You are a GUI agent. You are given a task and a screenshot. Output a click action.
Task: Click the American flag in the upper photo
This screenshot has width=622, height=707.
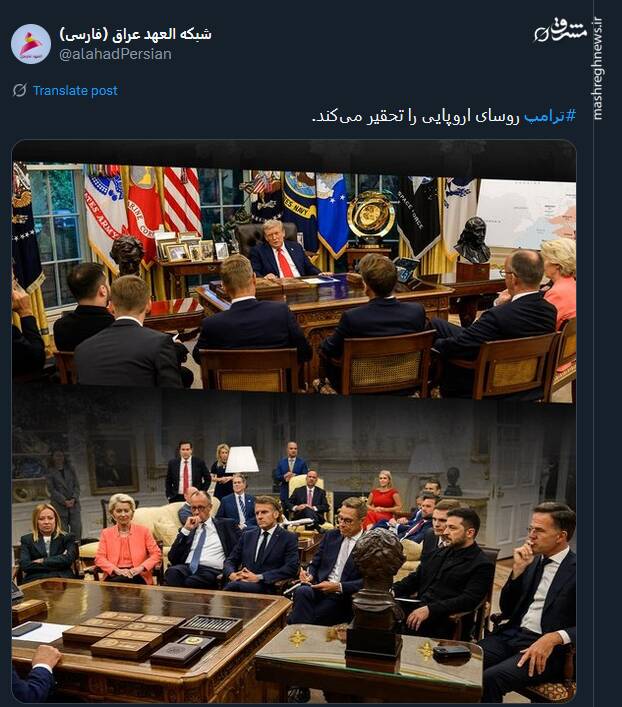tap(182, 200)
